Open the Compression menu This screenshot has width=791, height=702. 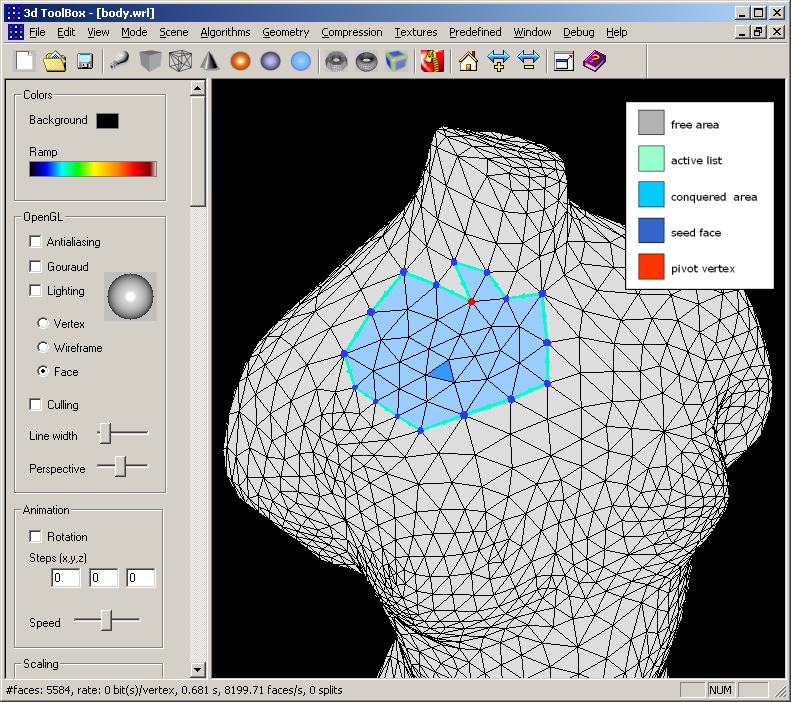351,32
